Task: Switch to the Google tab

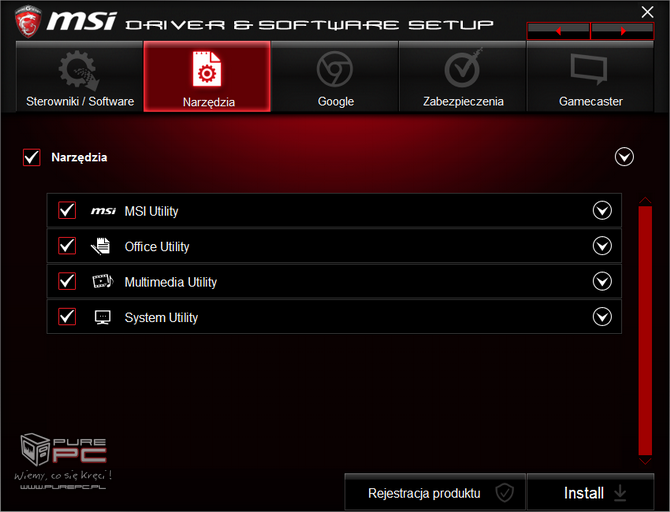Action: 335,77
